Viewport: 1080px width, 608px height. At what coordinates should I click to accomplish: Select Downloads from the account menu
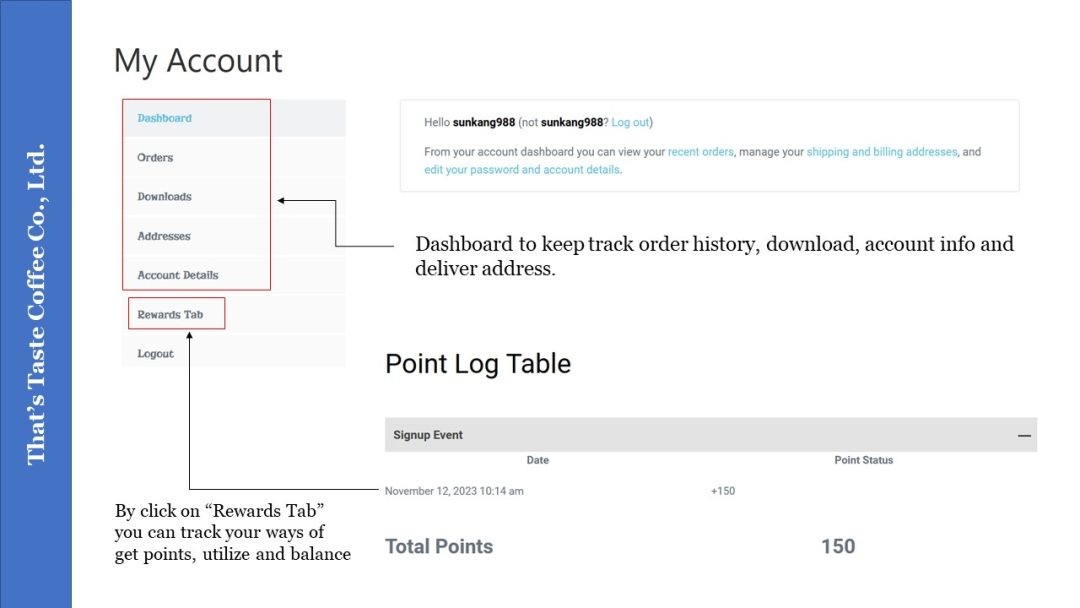coord(165,197)
